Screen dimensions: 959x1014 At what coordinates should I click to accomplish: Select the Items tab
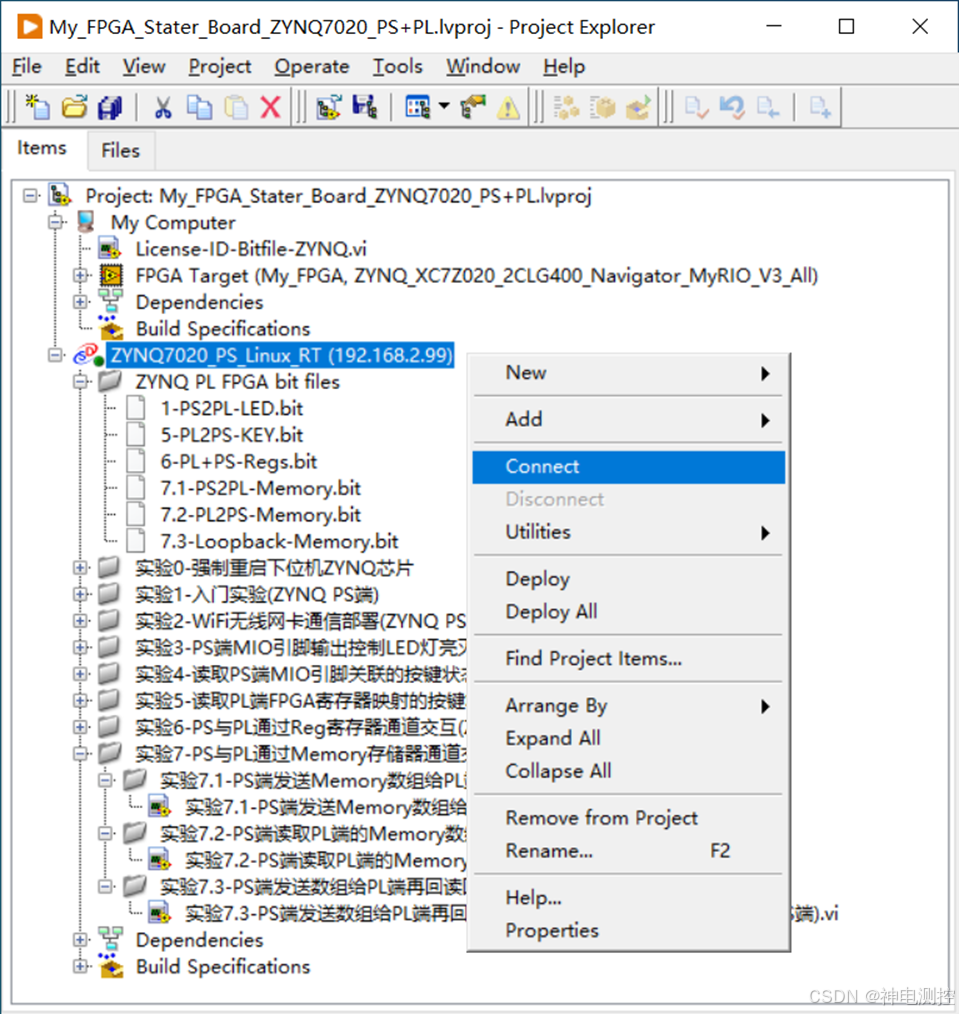[41, 148]
